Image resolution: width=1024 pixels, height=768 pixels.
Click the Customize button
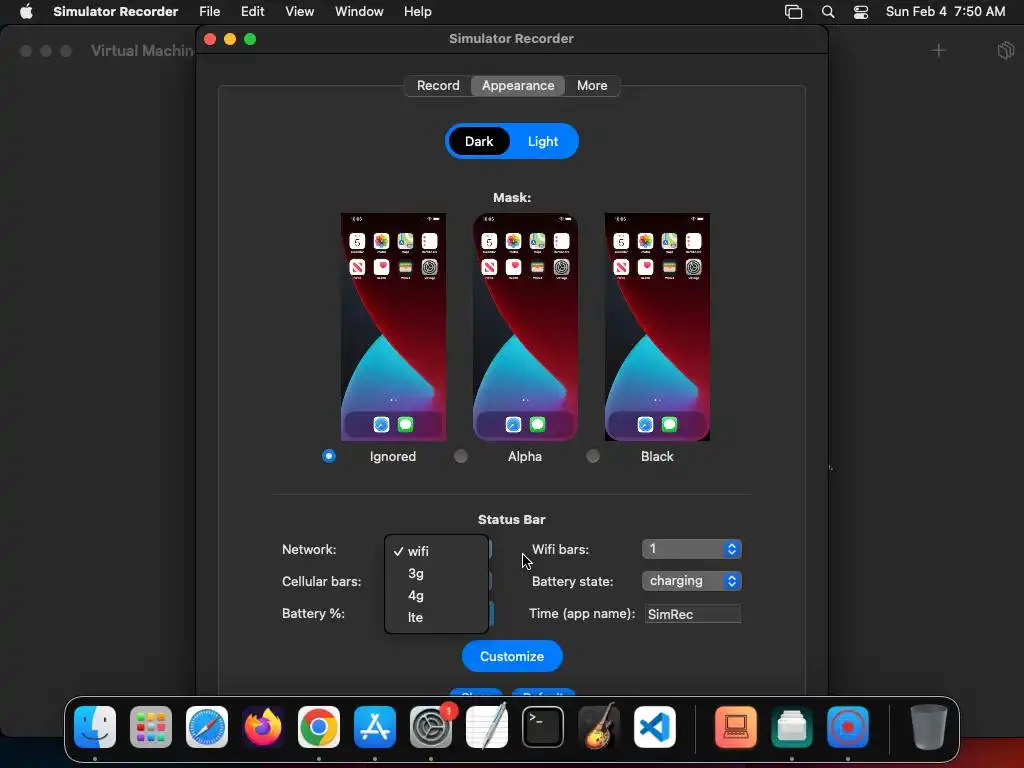click(x=512, y=656)
